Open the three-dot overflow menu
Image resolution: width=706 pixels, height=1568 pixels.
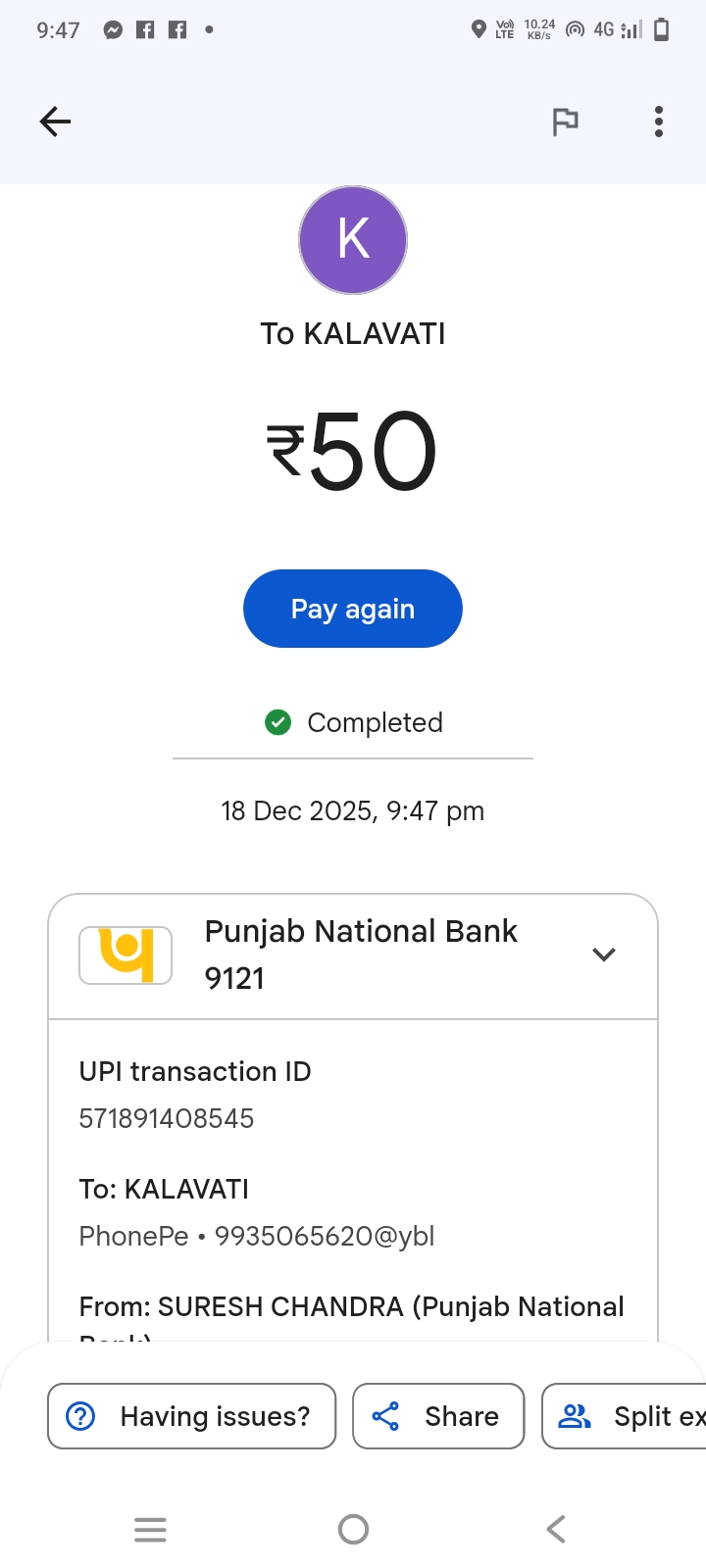click(659, 122)
